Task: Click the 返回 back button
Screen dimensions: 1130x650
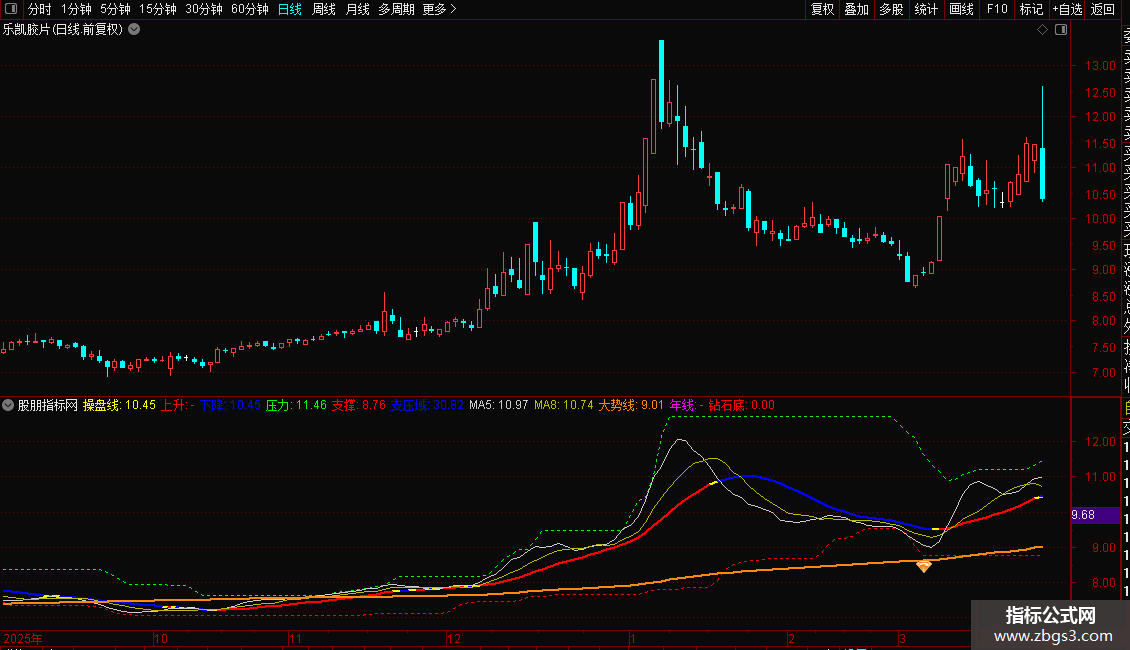Action: (1103, 9)
